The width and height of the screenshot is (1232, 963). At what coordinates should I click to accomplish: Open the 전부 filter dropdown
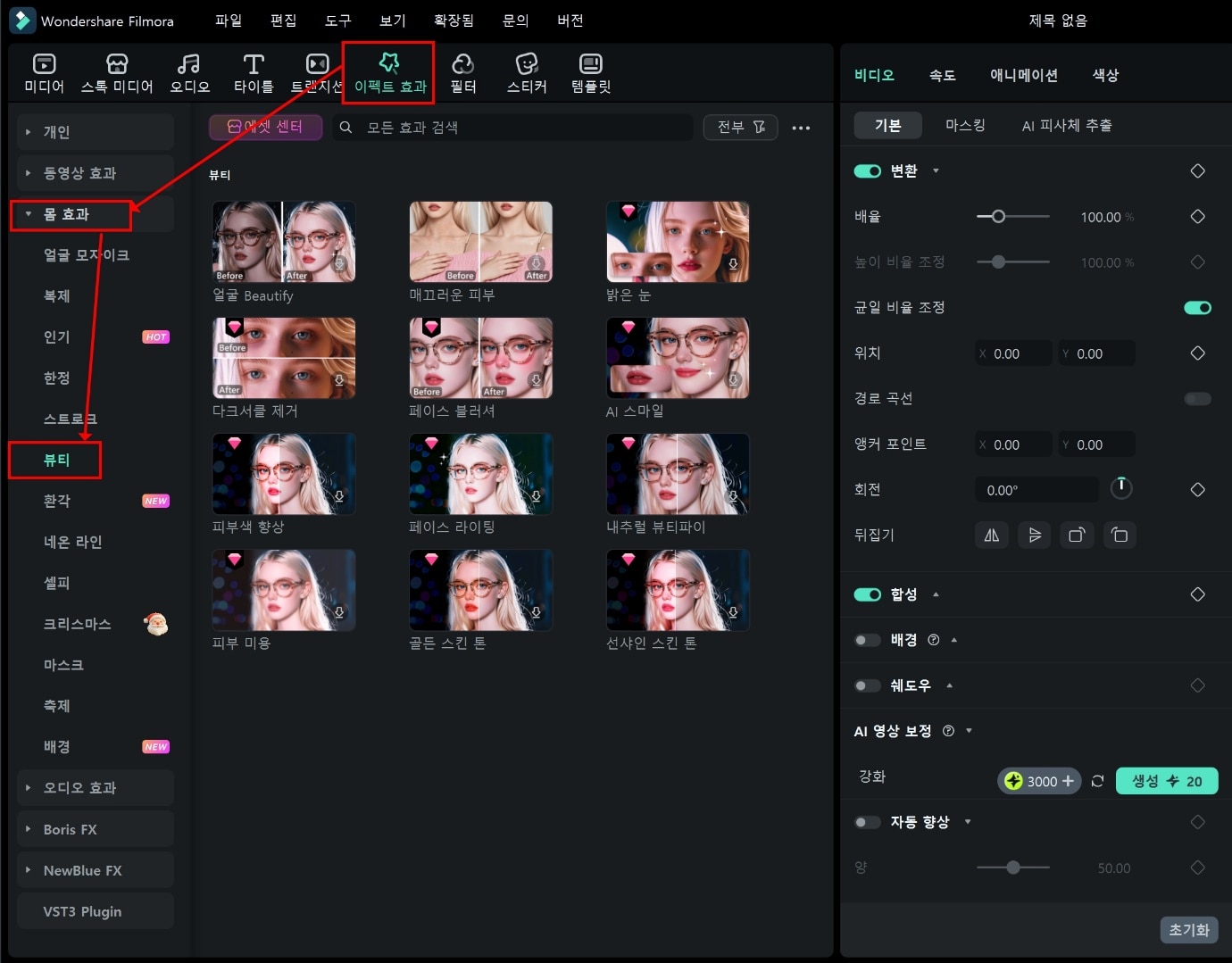[740, 128]
